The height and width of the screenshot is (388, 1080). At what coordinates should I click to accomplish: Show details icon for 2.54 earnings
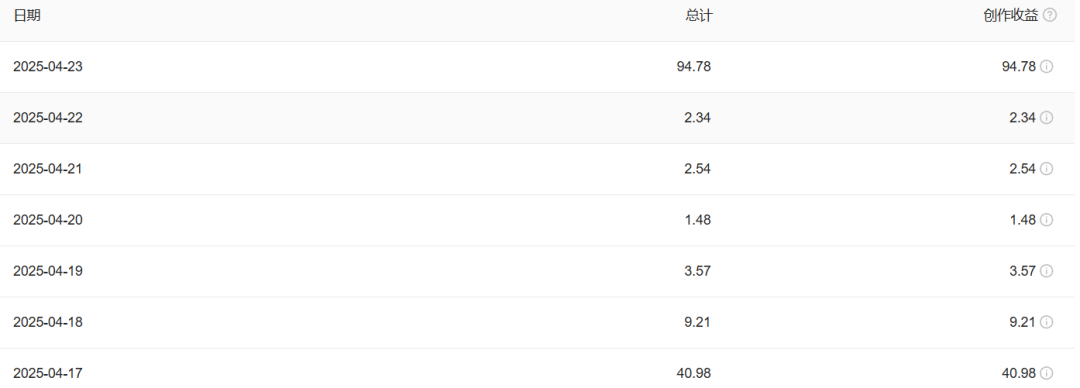[x=1046, y=169]
